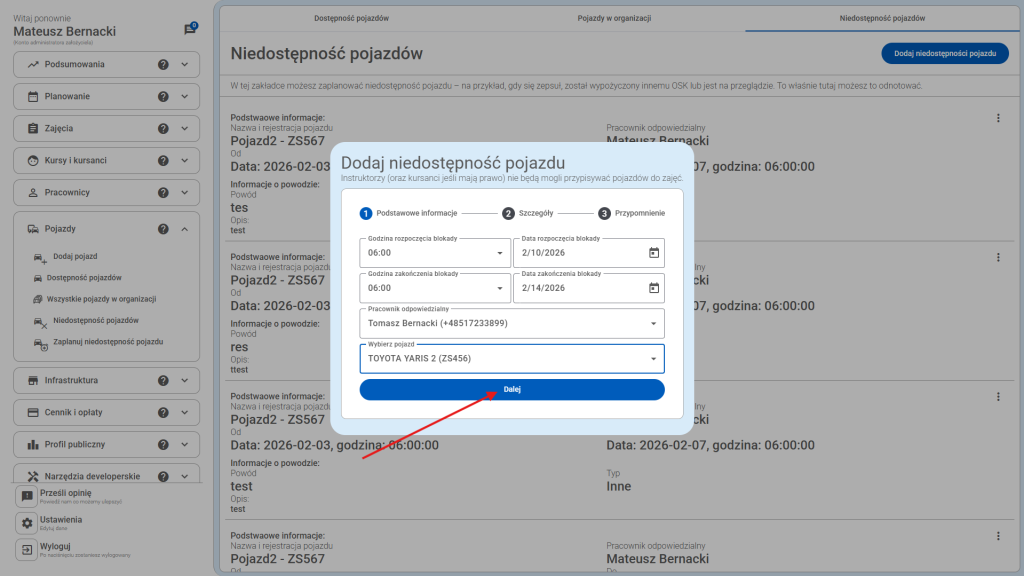The height and width of the screenshot is (576, 1024).
Task: Click the help icon next to Pojazdy
Action: 162,228
